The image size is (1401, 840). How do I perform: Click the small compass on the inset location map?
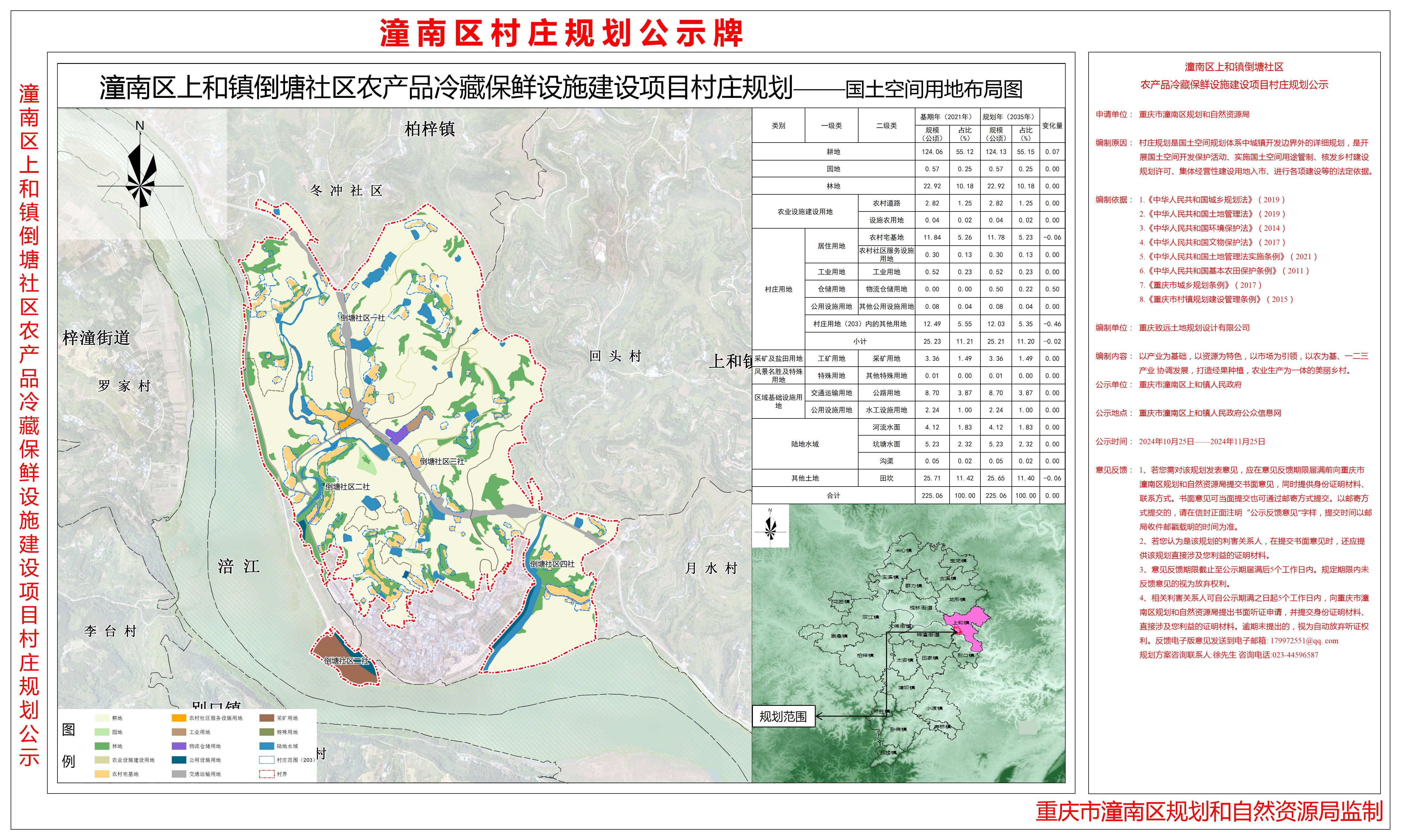tap(770, 526)
